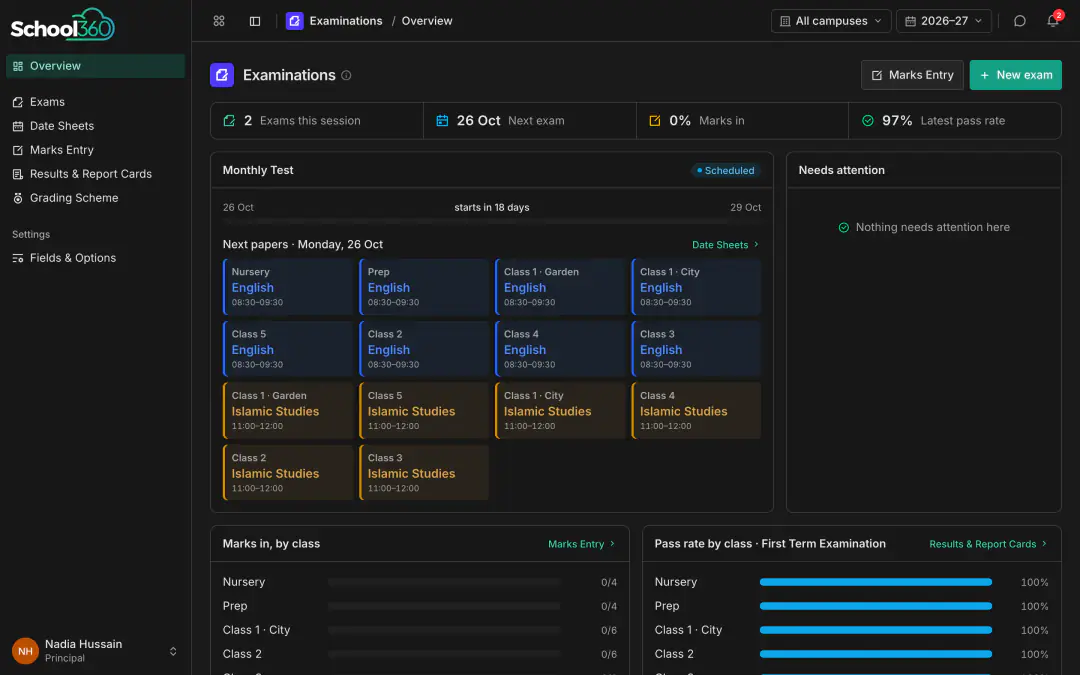
Task: Click the orange marks icon beside 0%
Action: point(655,121)
